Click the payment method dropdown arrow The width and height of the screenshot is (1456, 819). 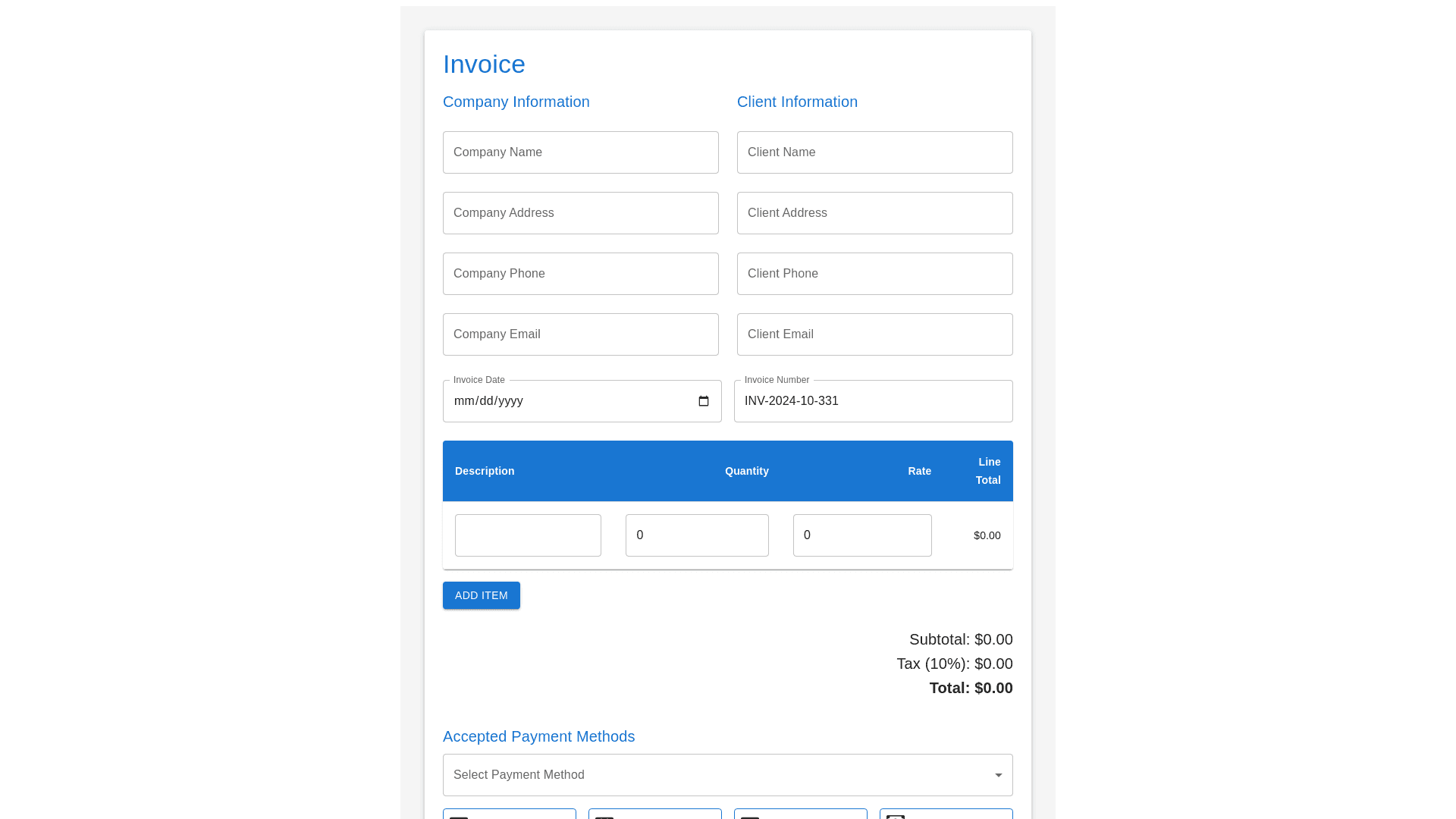pos(998,775)
